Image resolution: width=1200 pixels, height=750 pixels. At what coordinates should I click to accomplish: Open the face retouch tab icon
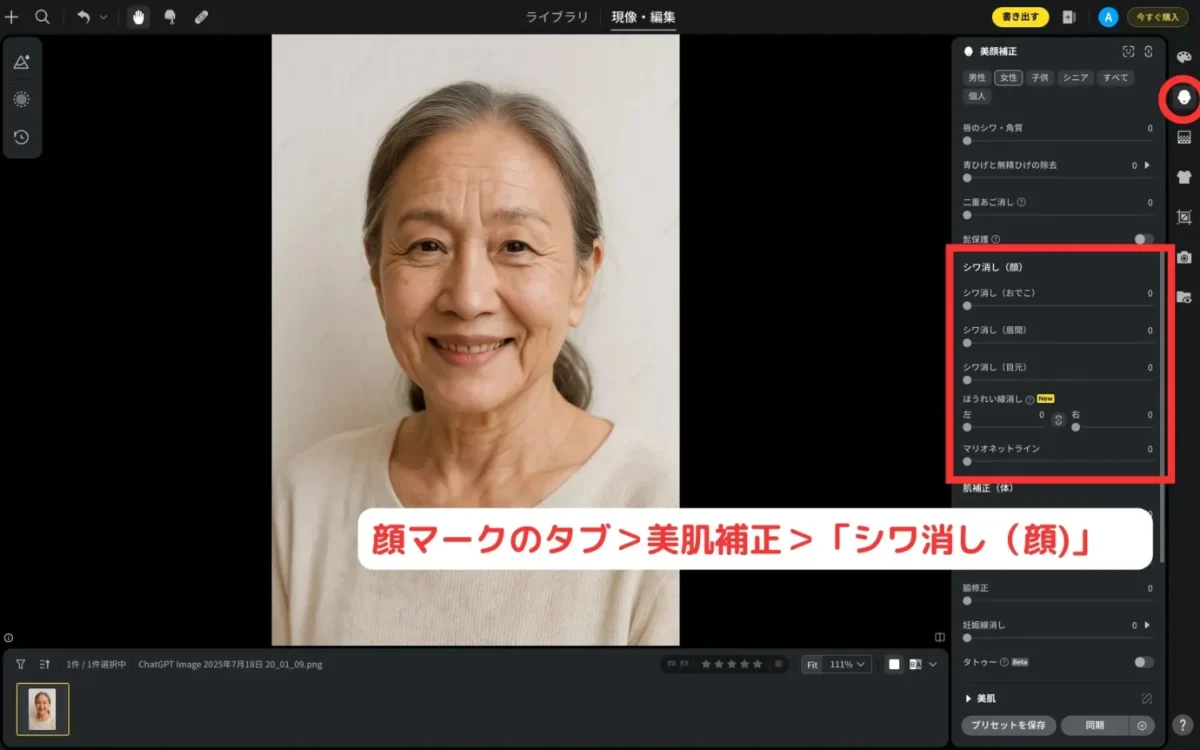[1184, 97]
